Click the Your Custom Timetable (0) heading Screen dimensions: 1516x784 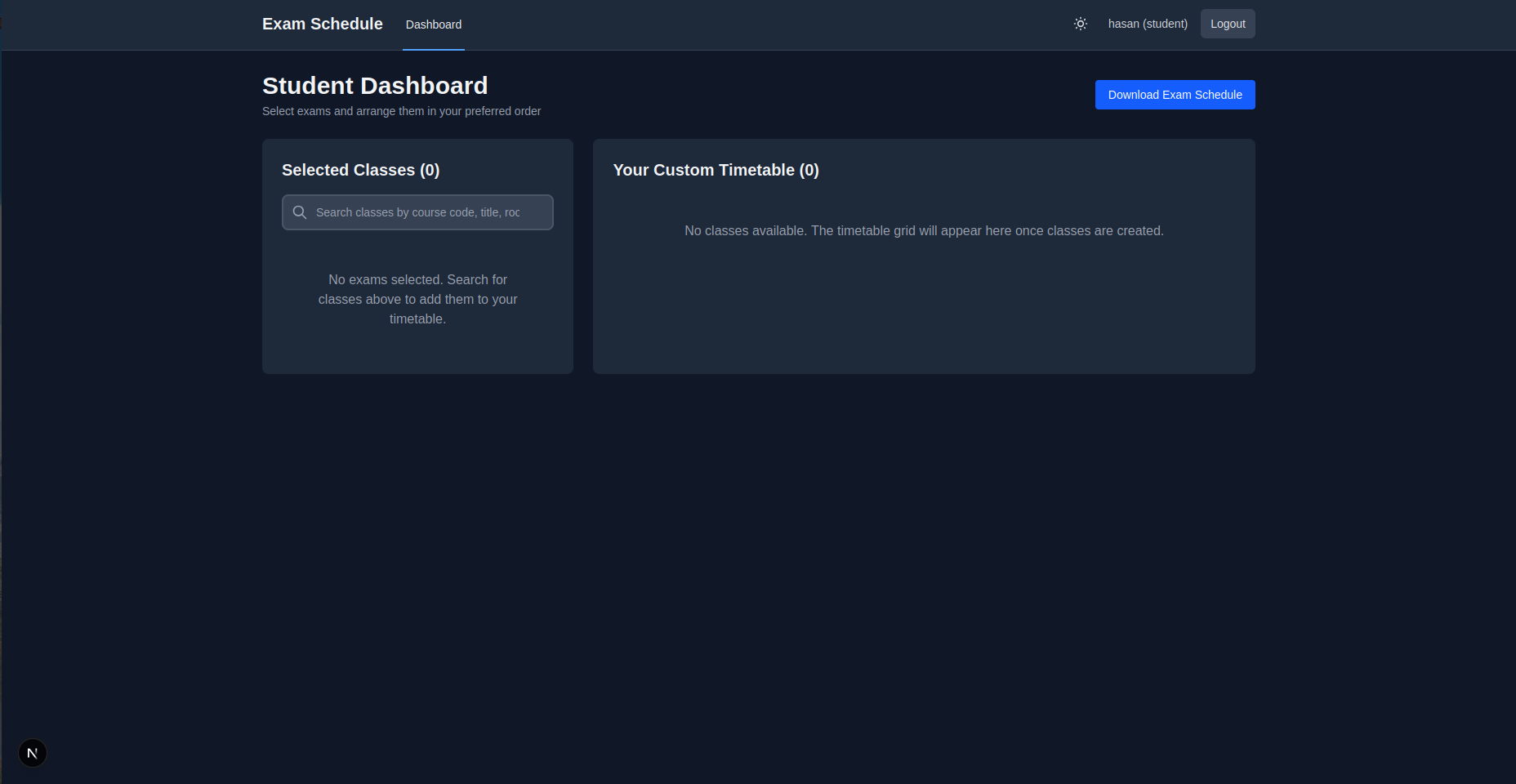click(716, 170)
